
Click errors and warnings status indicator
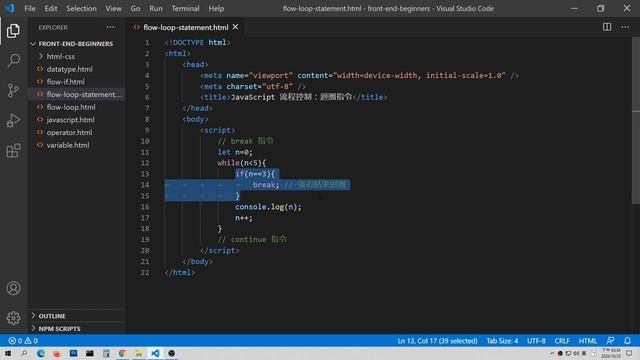[x=23, y=341]
